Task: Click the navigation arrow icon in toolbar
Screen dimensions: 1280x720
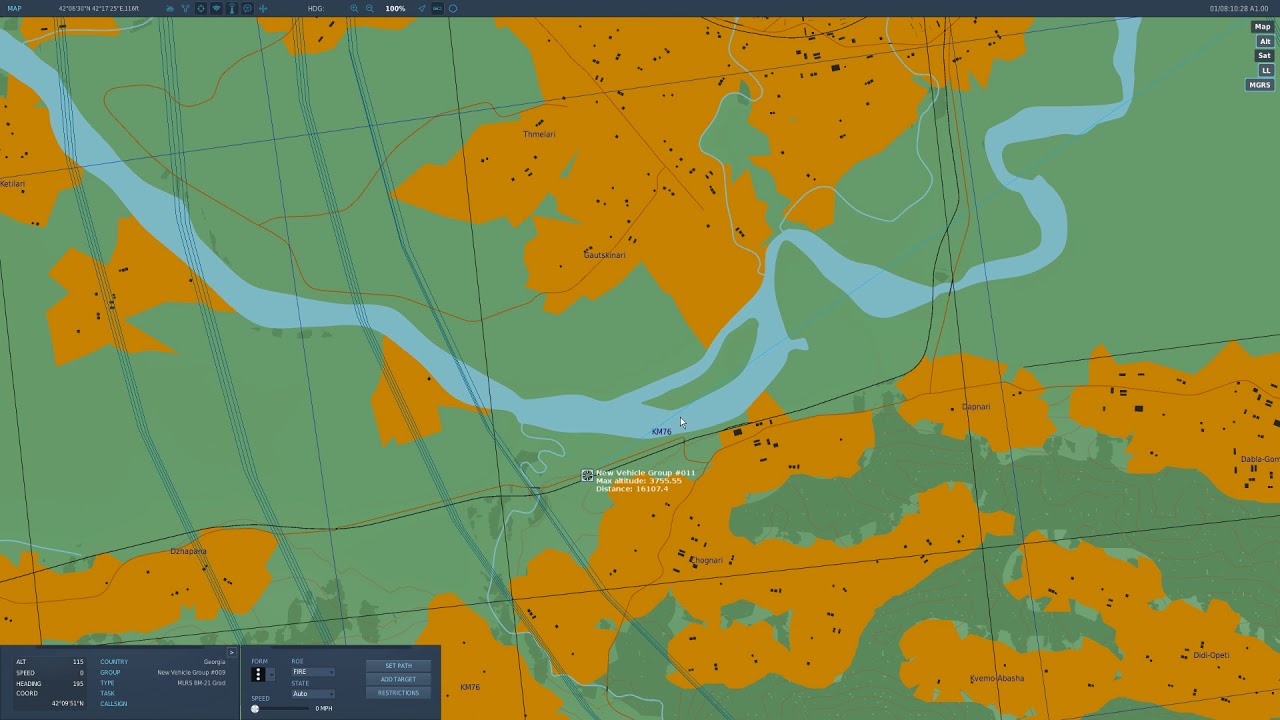Action: point(422,8)
